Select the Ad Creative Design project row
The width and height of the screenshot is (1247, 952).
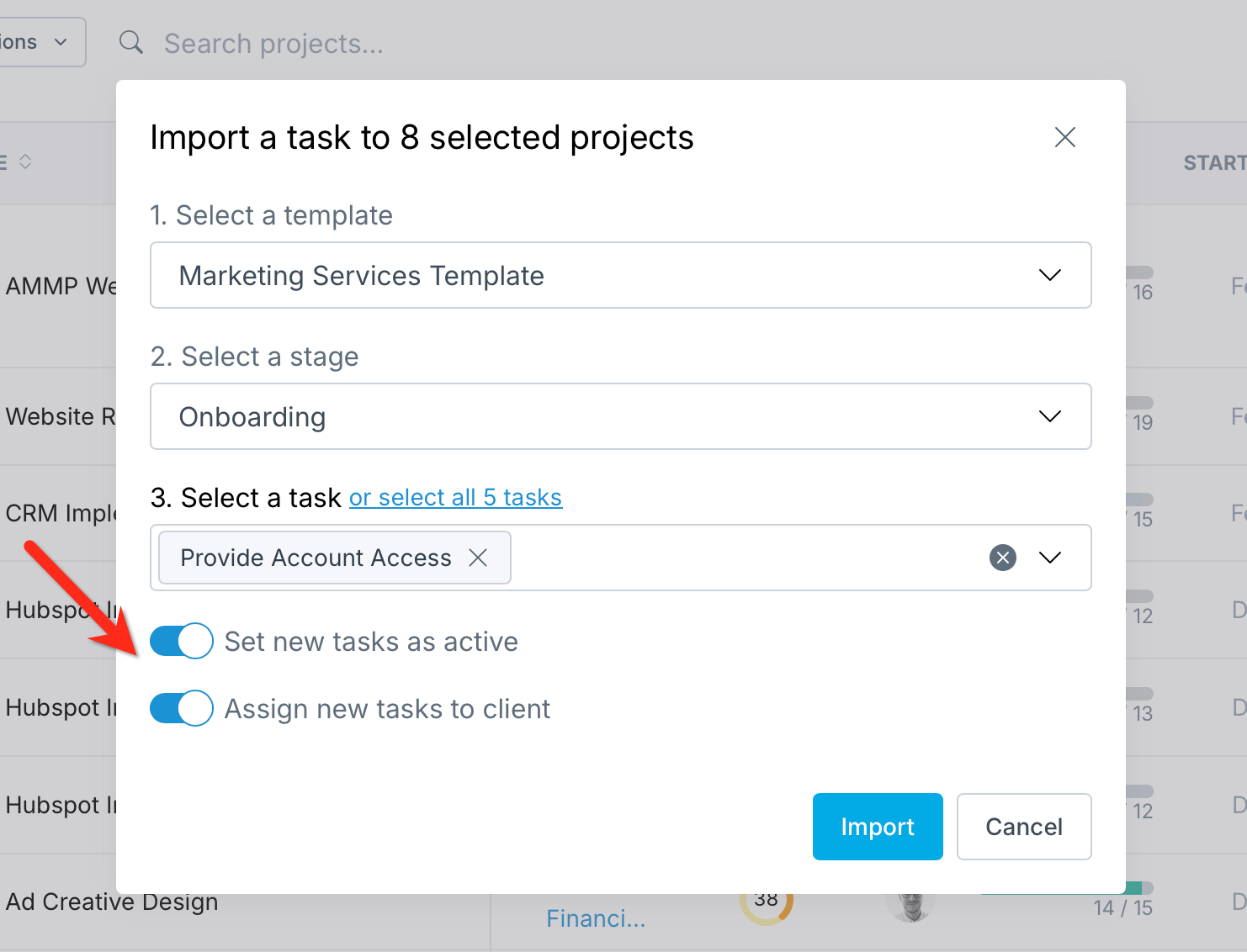tap(112, 902)
